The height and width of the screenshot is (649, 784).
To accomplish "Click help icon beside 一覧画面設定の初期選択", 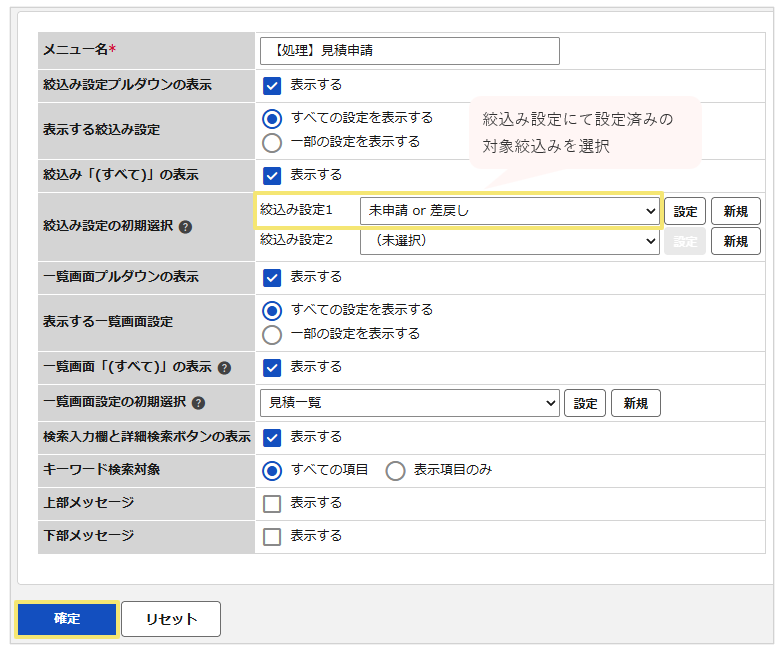I will (x=198, y=403).
